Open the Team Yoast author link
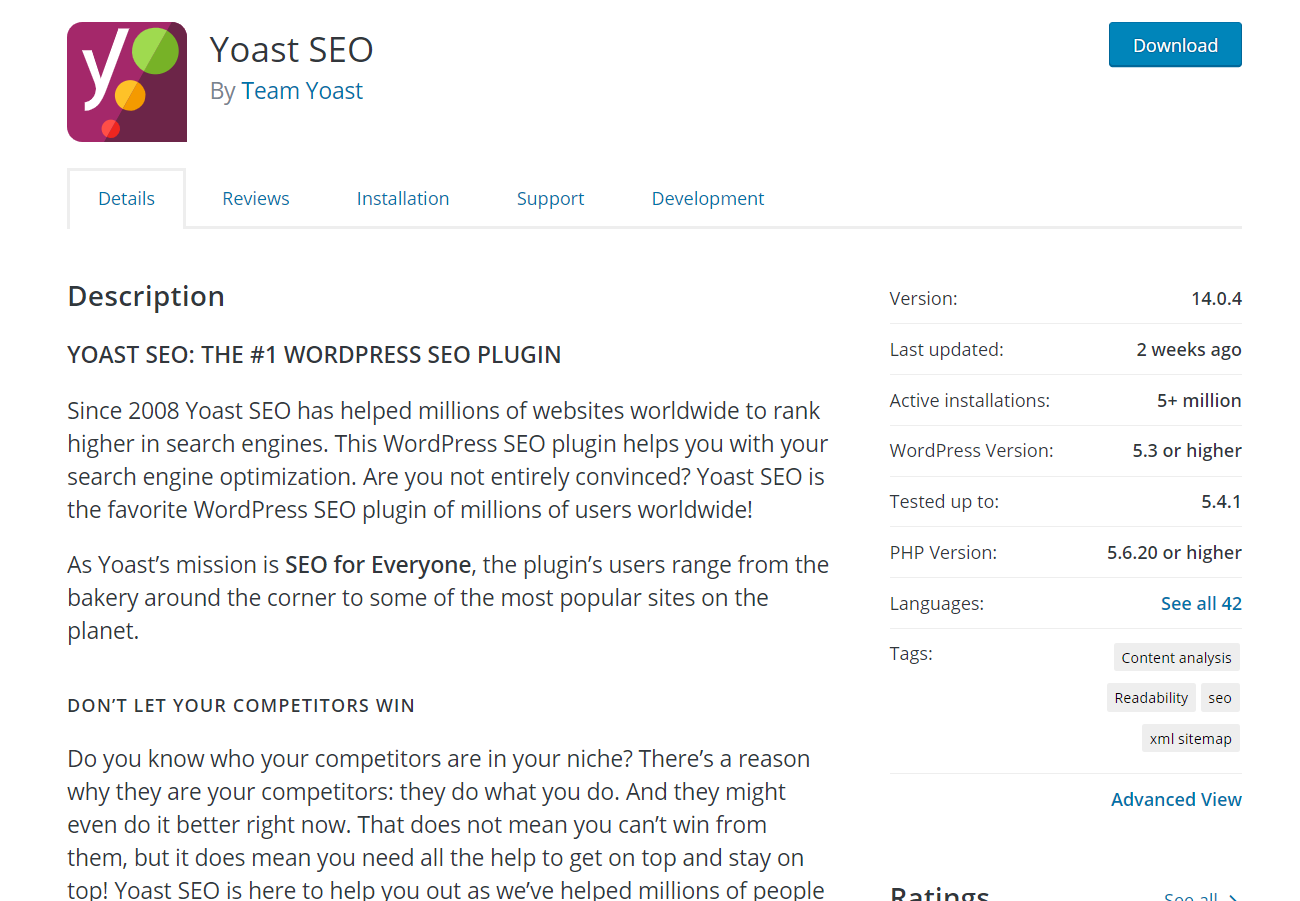This screenshot has height=901, width=1300. point(302,91)
